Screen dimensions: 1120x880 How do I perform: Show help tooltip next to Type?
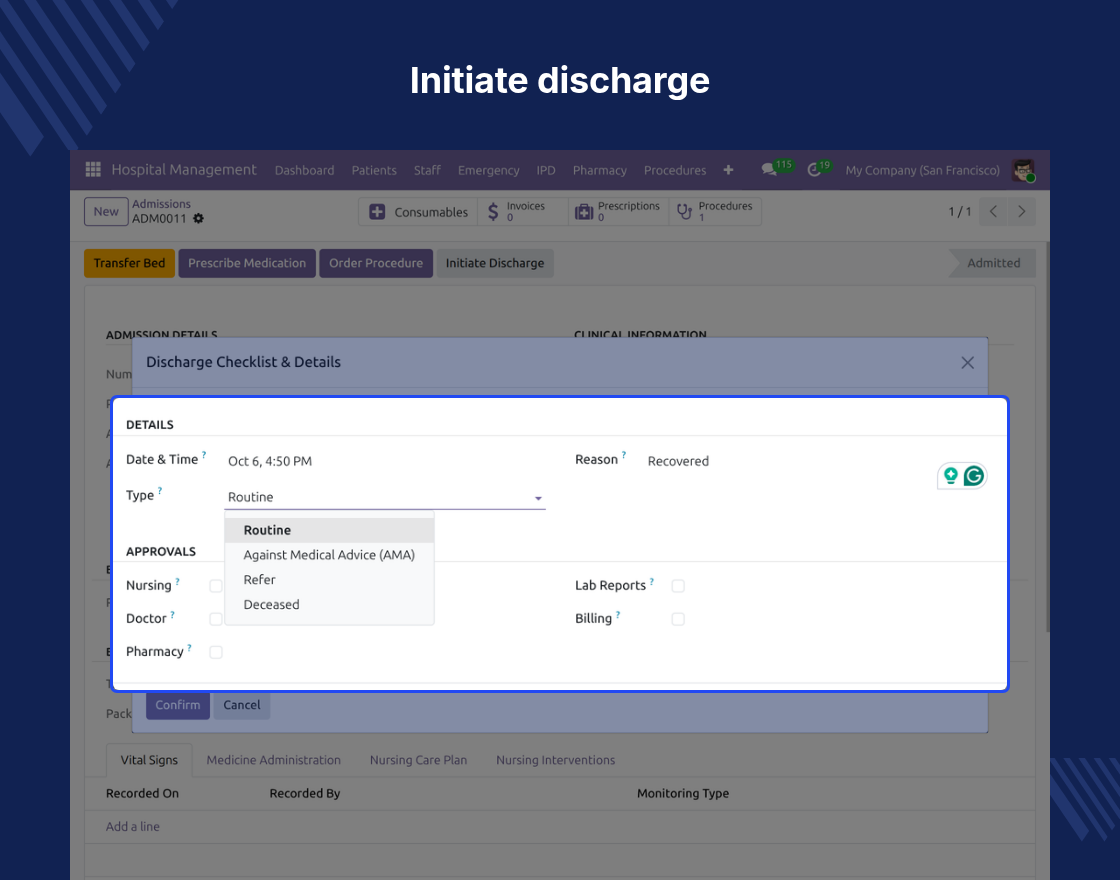point(159,490)
